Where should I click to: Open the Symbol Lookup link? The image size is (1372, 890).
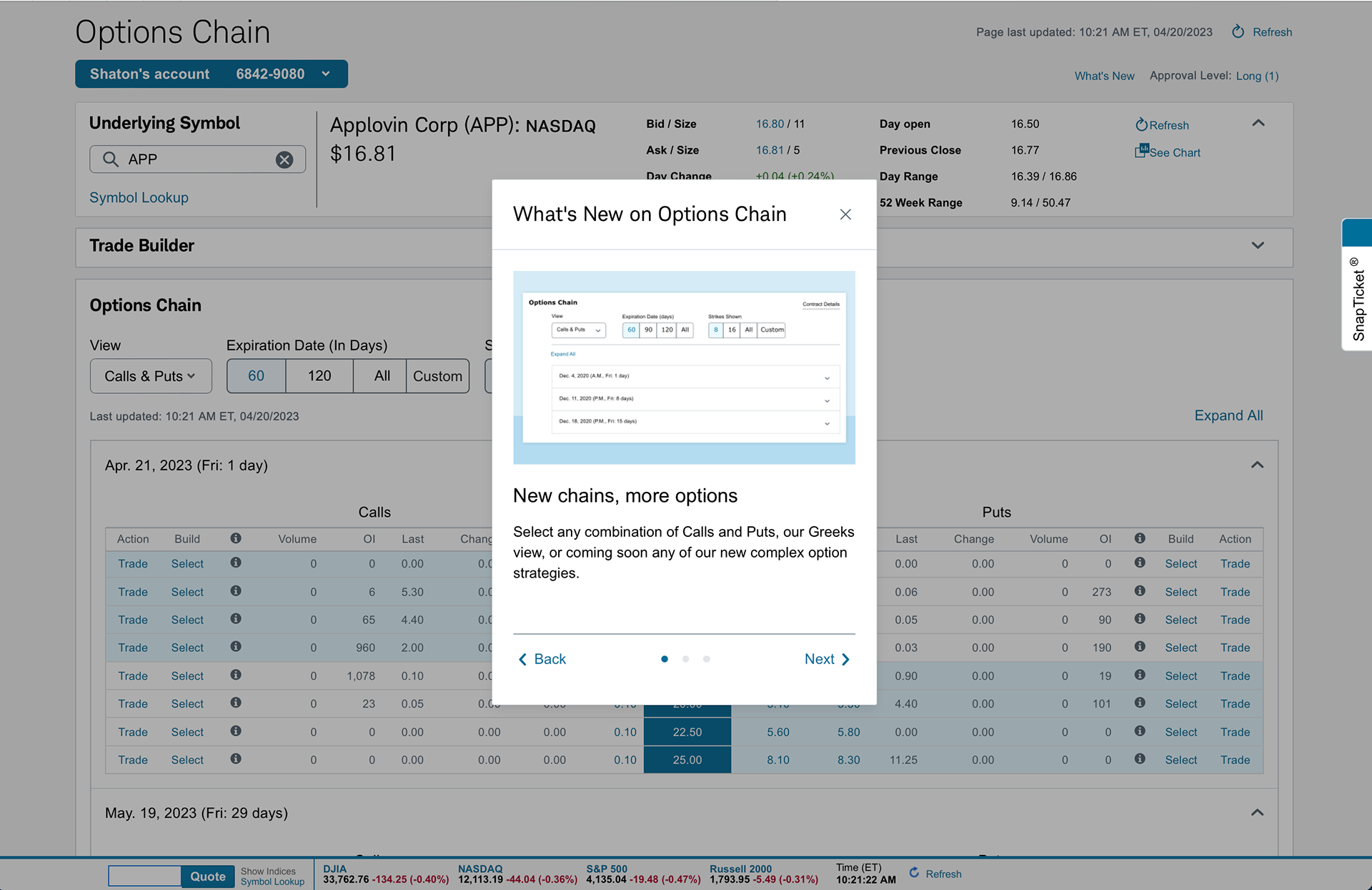tap(139, 197)
